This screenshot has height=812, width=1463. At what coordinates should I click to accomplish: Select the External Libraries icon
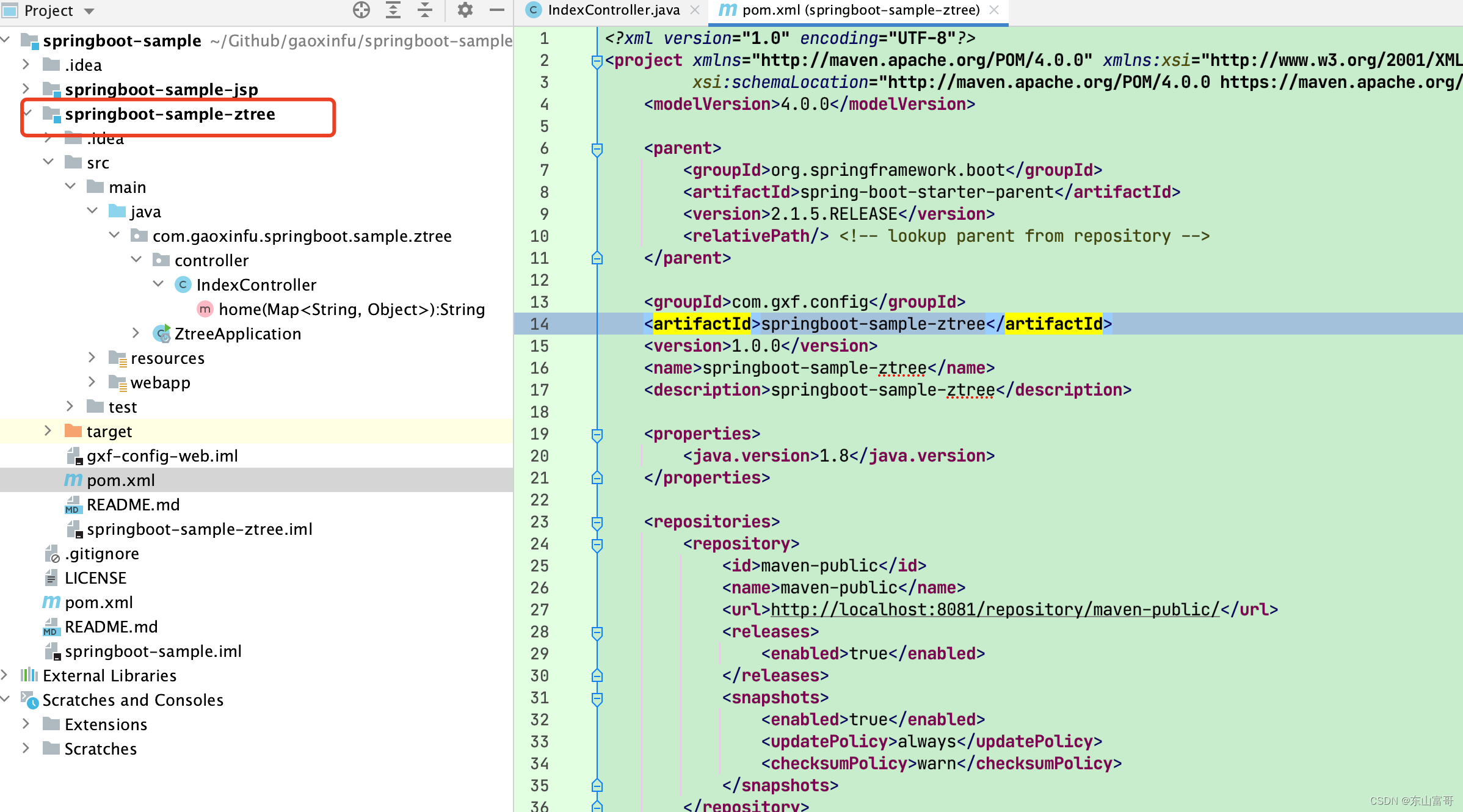pos(29,675)
